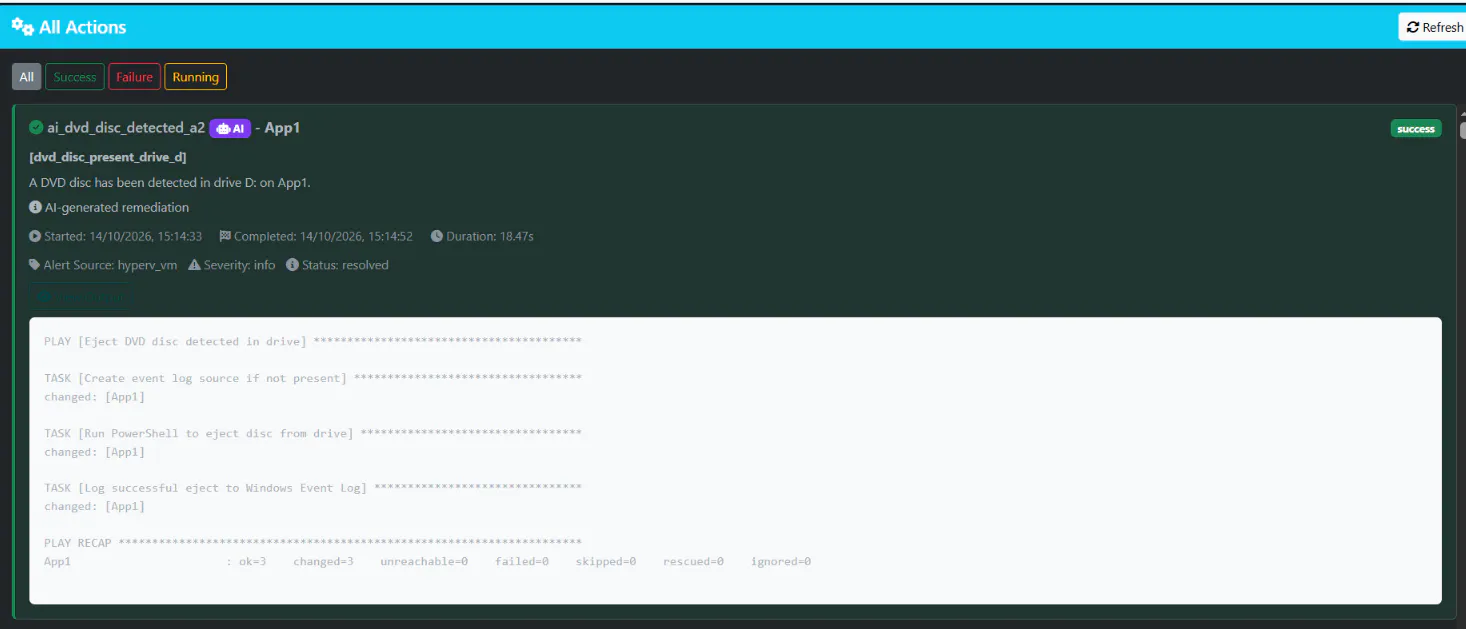Click the 'PLAY RECAP' line in the output

tap(313, 543)
